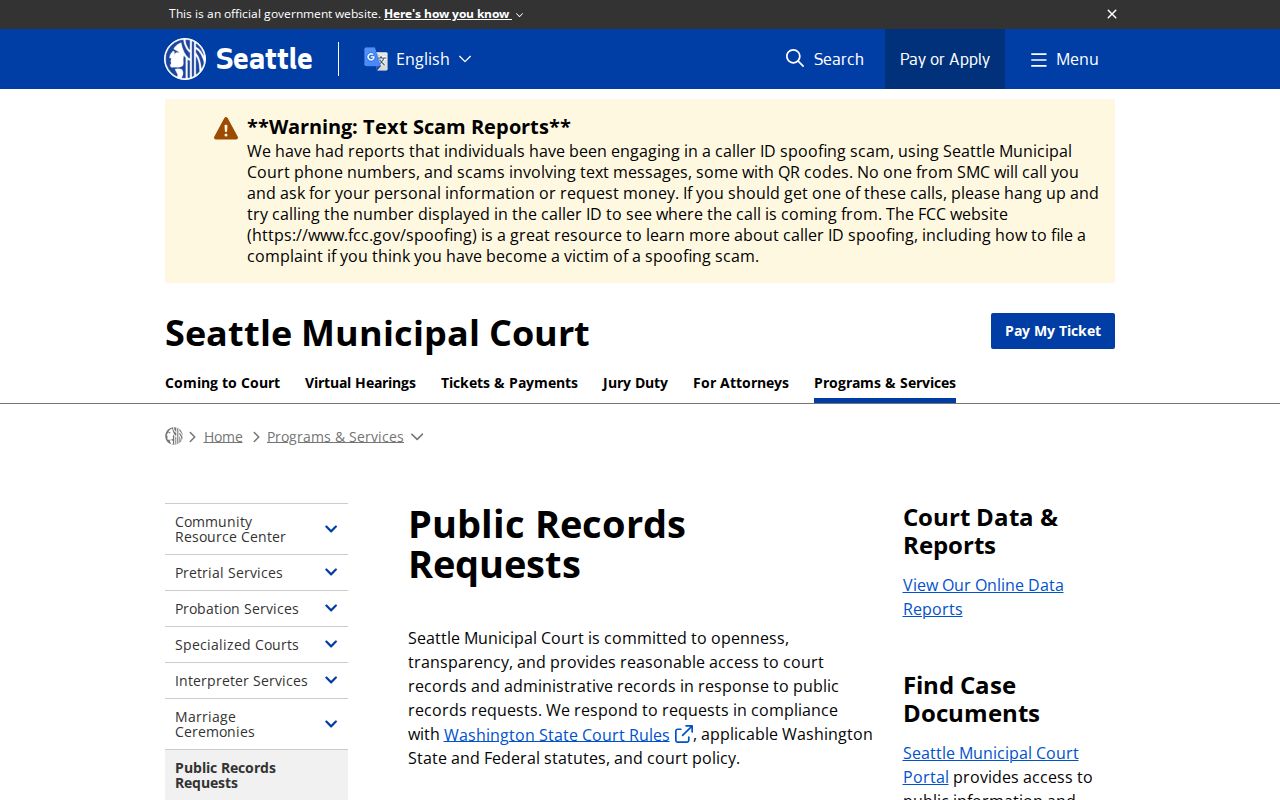Viewport: 1280px width, 800px height.
Task: Click the Pay My Ticket button
Action: coord(1053,331)
